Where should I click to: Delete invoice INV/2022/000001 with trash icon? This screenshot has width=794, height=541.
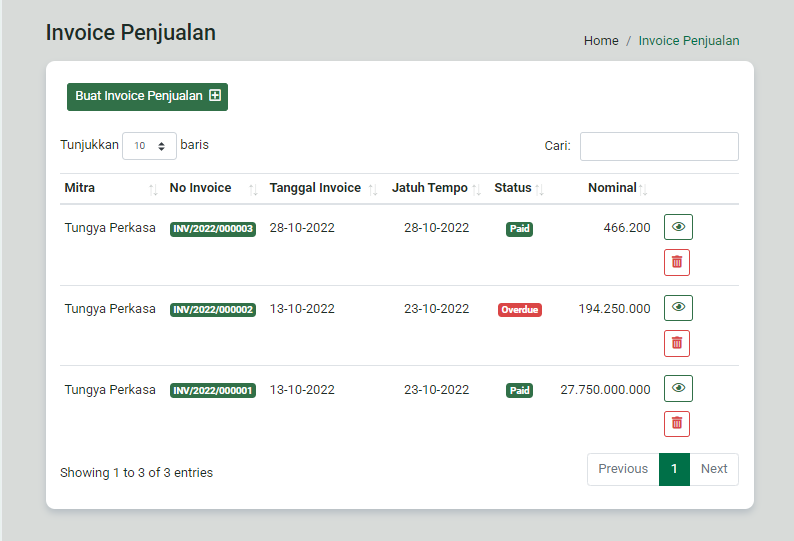pyautogui.click(x=677, y=423)
